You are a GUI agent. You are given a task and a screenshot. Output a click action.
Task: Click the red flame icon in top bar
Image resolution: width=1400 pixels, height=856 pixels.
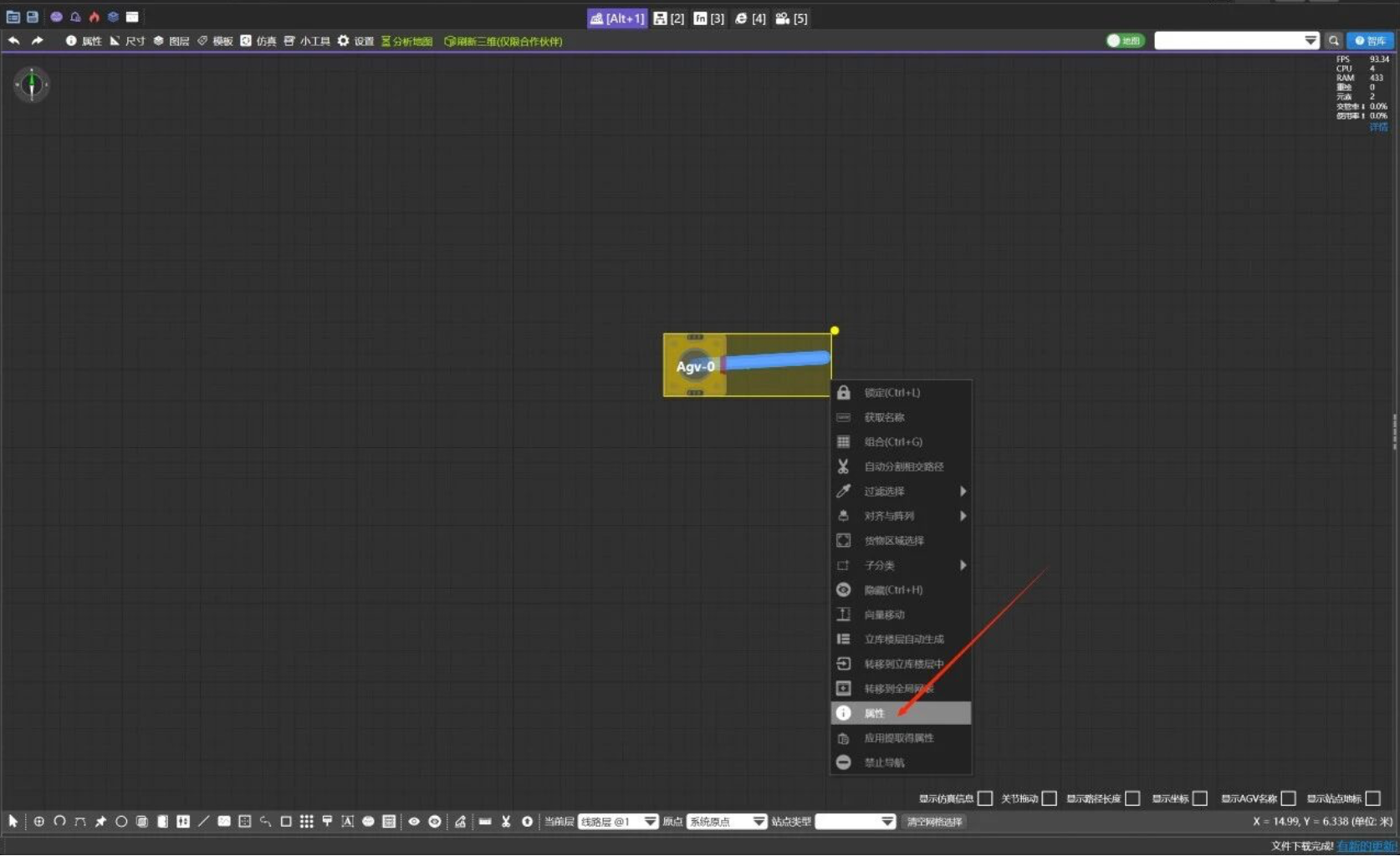[95, 17]
